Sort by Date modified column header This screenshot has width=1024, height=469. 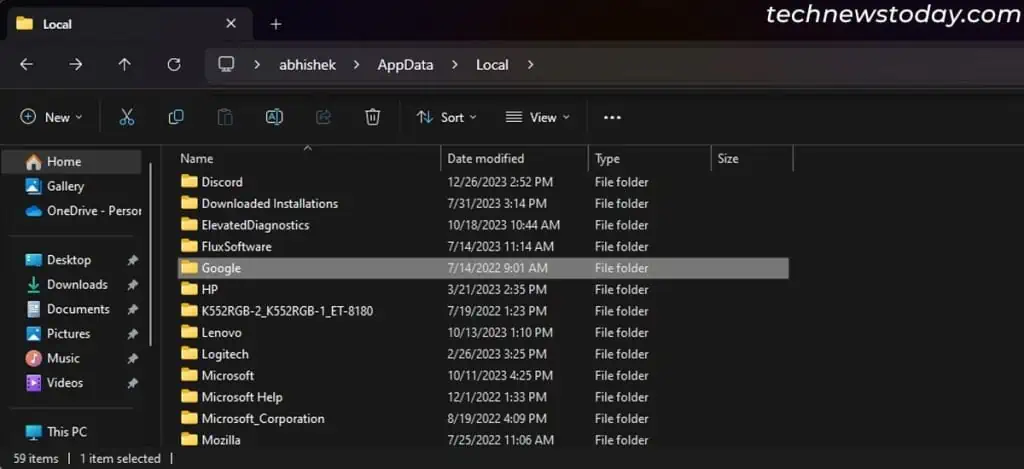pyautogui.click(x=486, y=158)
